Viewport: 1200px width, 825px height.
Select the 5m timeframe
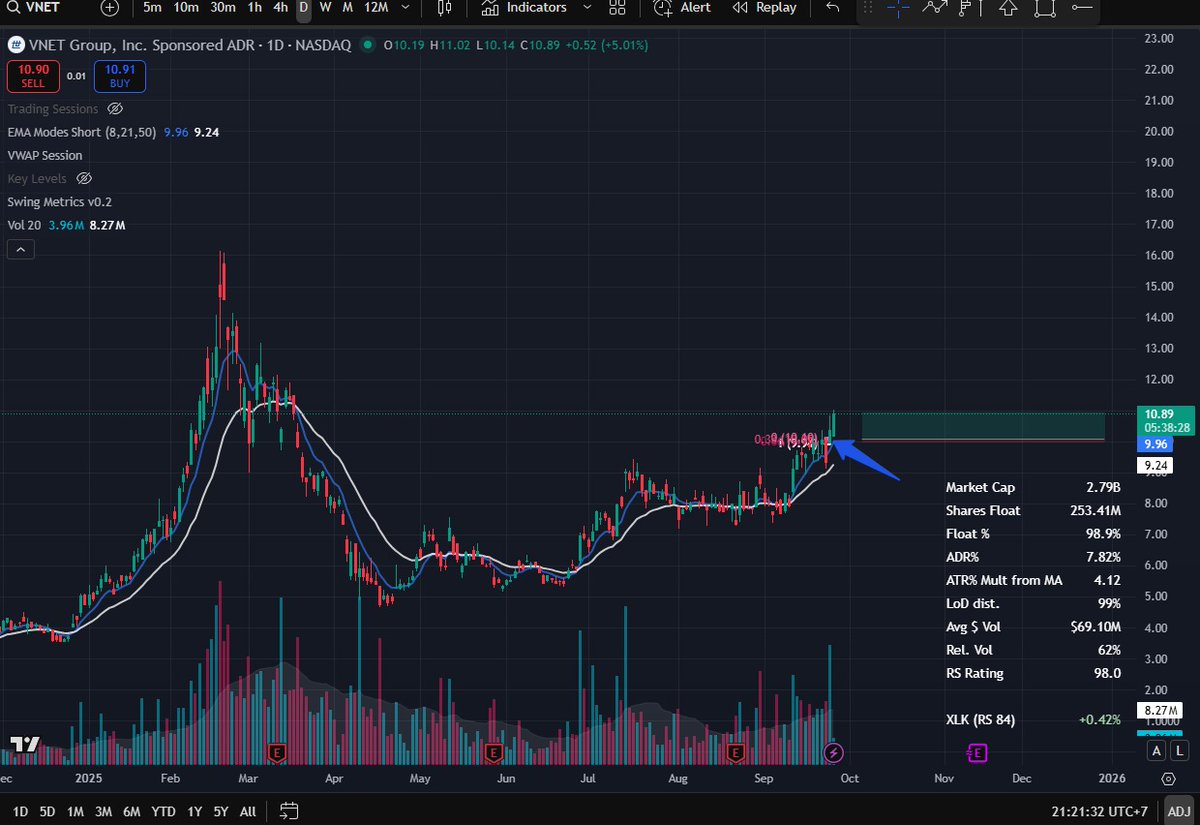tap(152, 7)
